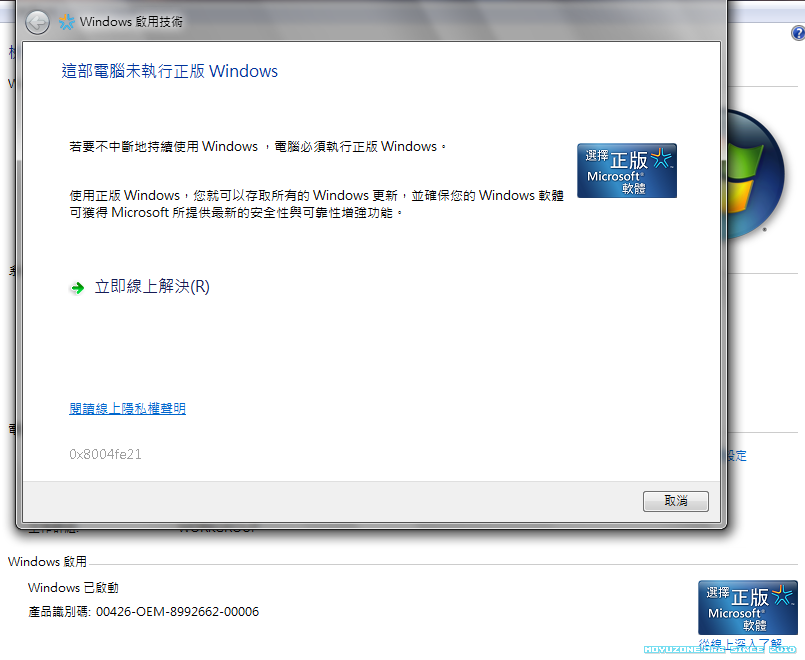805x660 pixels.
Task: Go back using the dialog's back arrow
Action: [x=37, y=23]
